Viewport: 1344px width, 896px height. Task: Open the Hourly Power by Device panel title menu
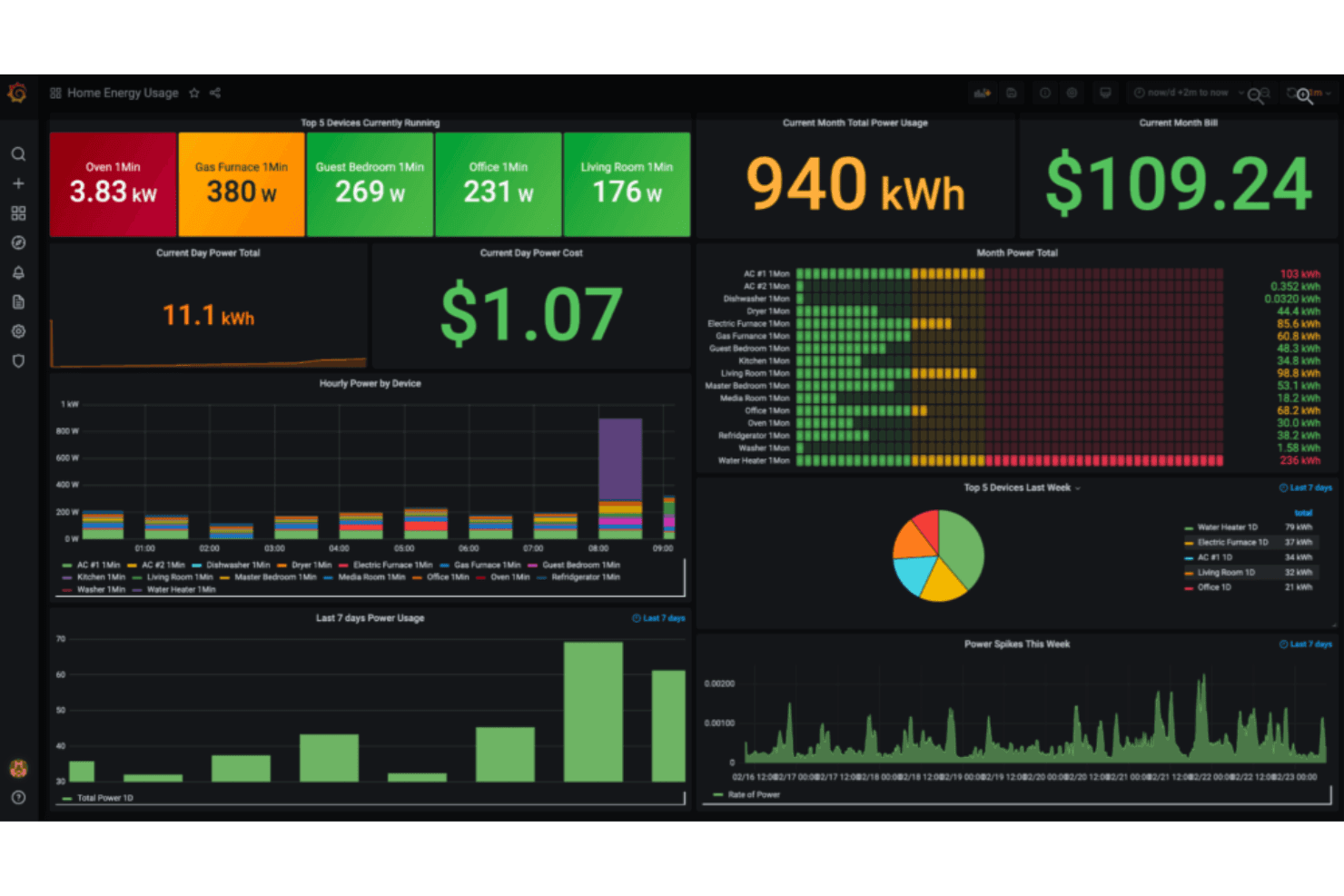(370, 383)
